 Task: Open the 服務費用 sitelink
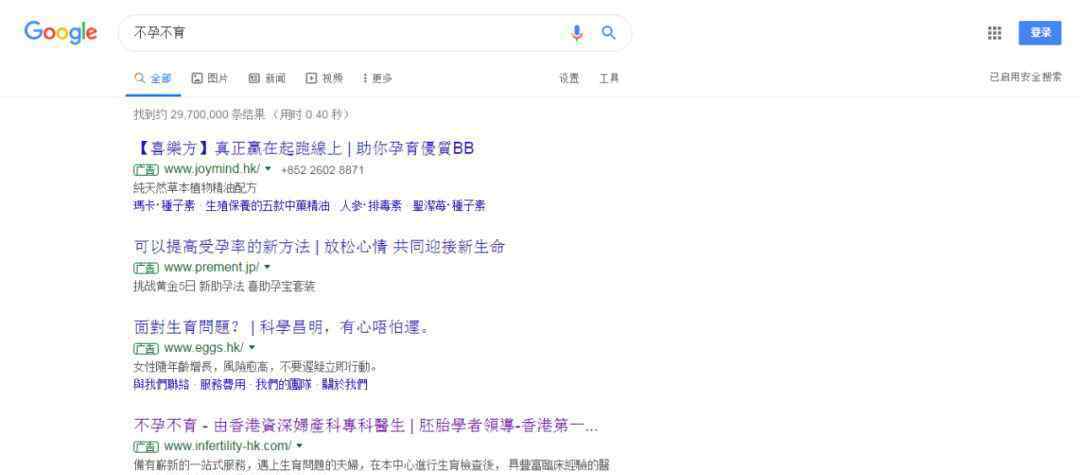pyautogui.click(x=222, y=384)
